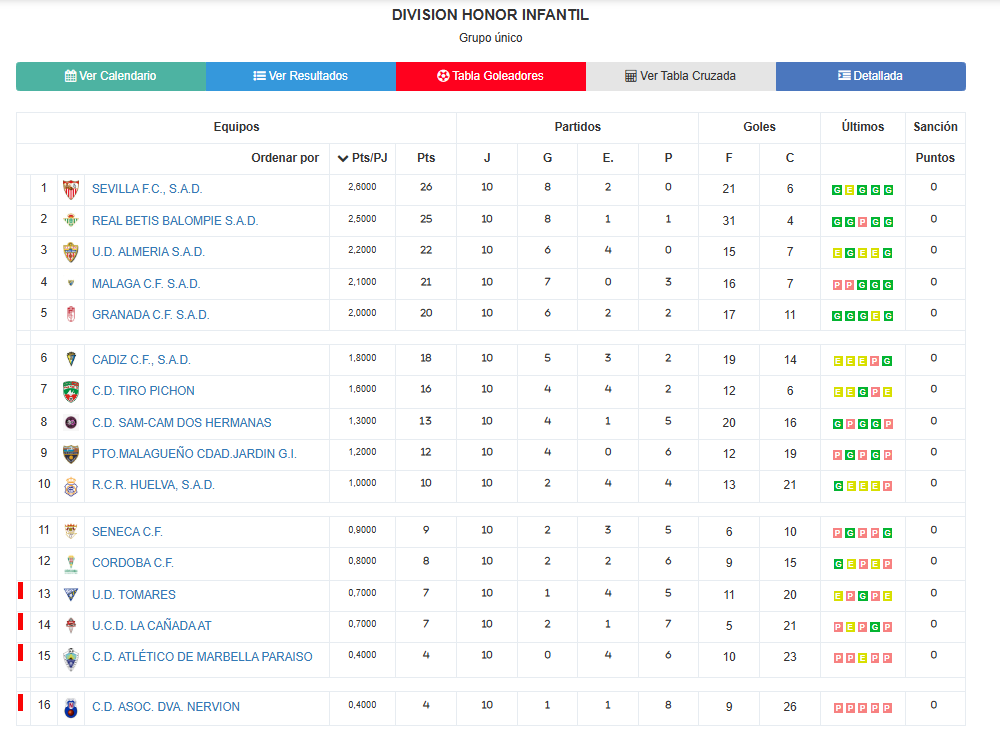Open the Tabla Goleadores tab

coord(490,76)
